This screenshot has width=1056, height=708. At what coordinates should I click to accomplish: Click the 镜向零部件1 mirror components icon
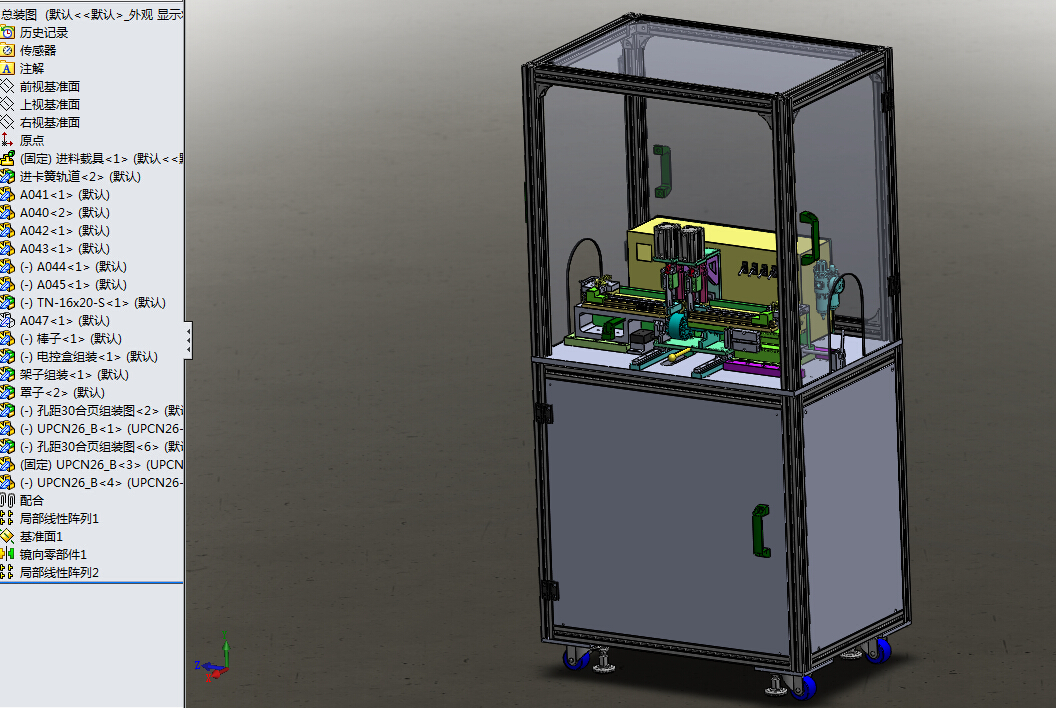7,554
